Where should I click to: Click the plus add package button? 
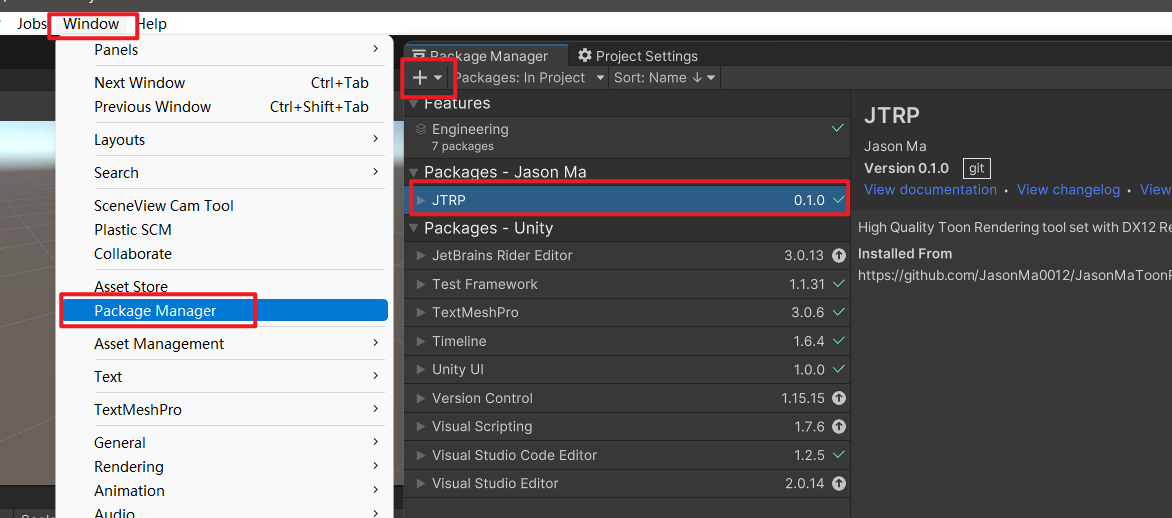[427, 77]
